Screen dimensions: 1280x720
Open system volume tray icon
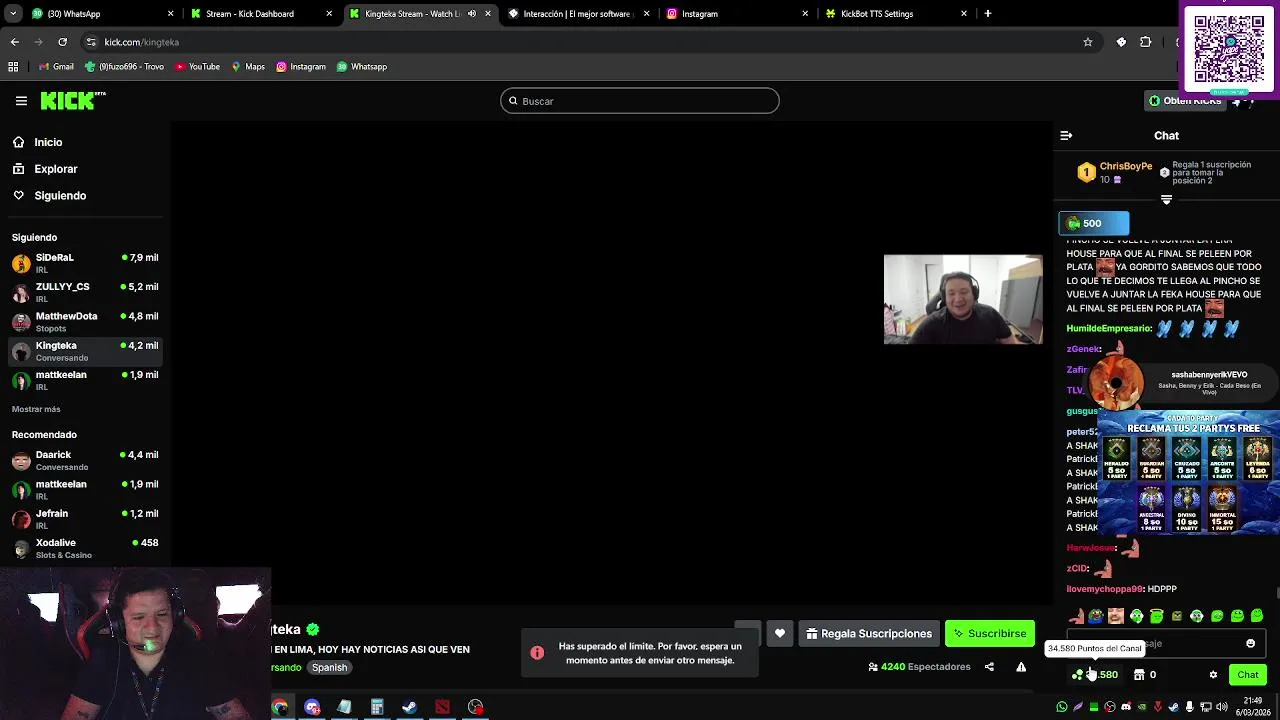1223,707
